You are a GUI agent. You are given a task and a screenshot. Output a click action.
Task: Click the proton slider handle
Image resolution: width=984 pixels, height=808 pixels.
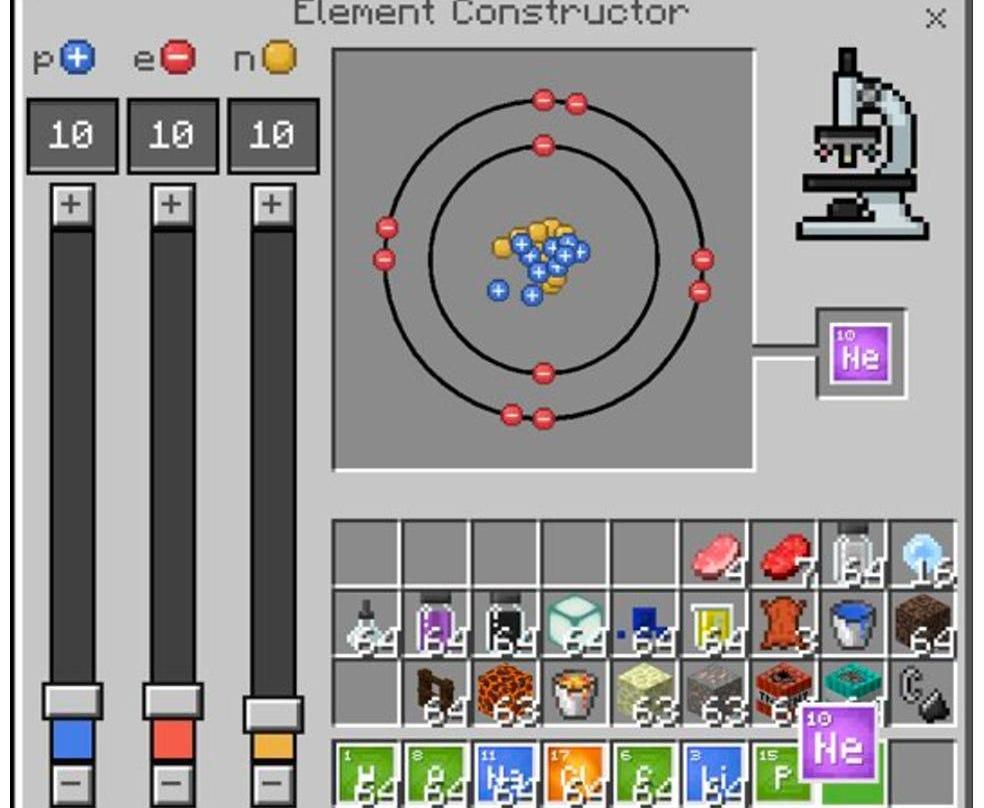(x=72, y=700)
